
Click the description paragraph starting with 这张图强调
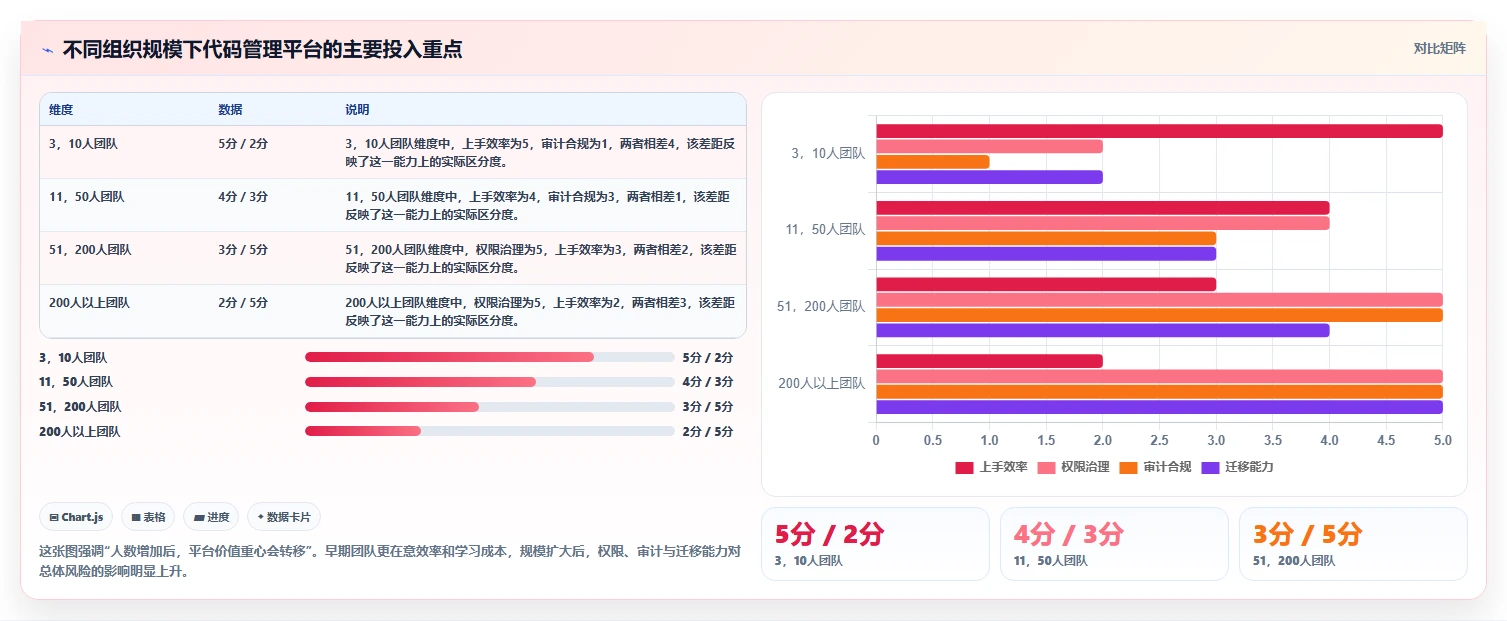(x=390, y=562)
